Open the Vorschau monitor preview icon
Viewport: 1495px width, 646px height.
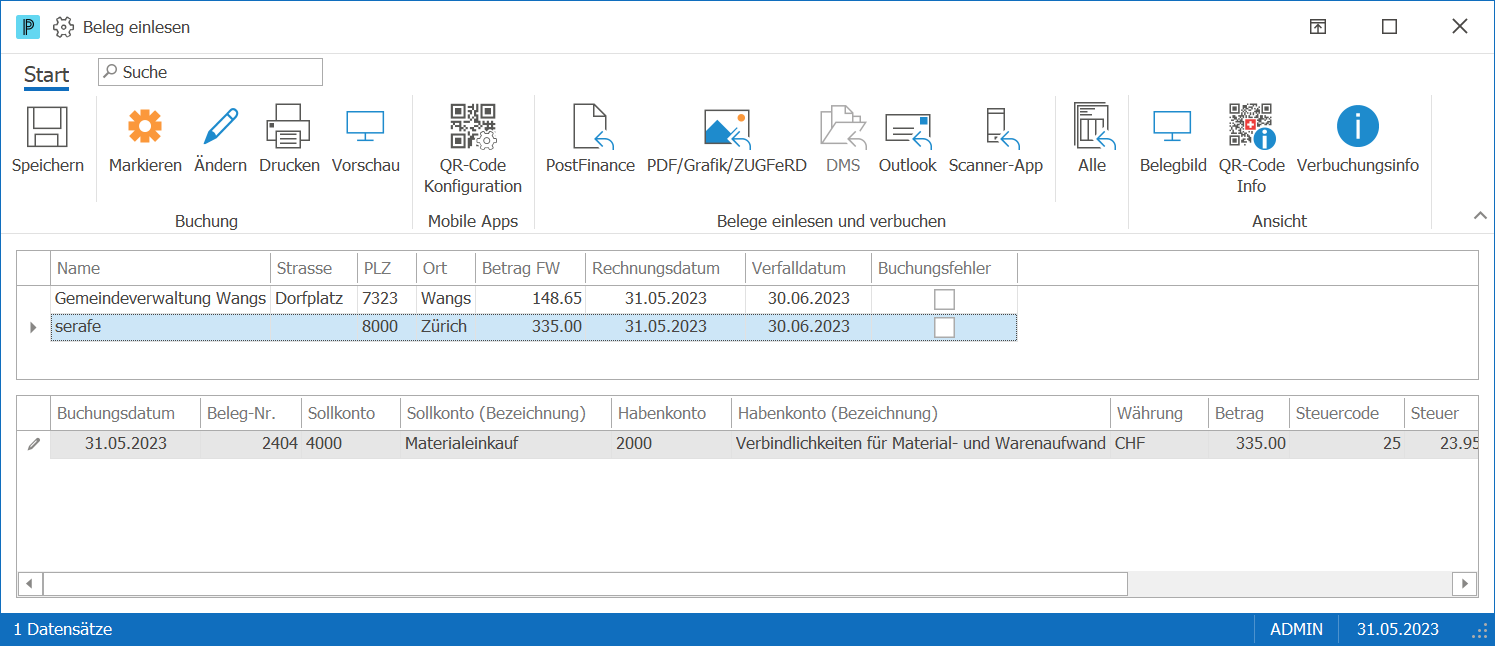[x=366, y=127]
